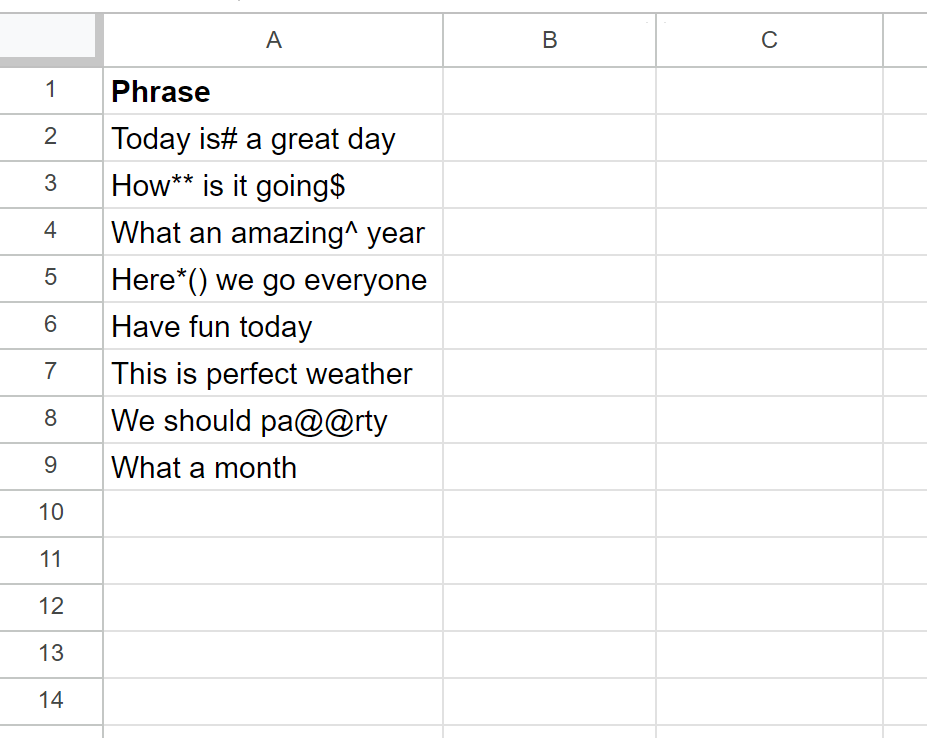
Task: Select 'This is perfect weather' cell
Action: click(273, 372)
